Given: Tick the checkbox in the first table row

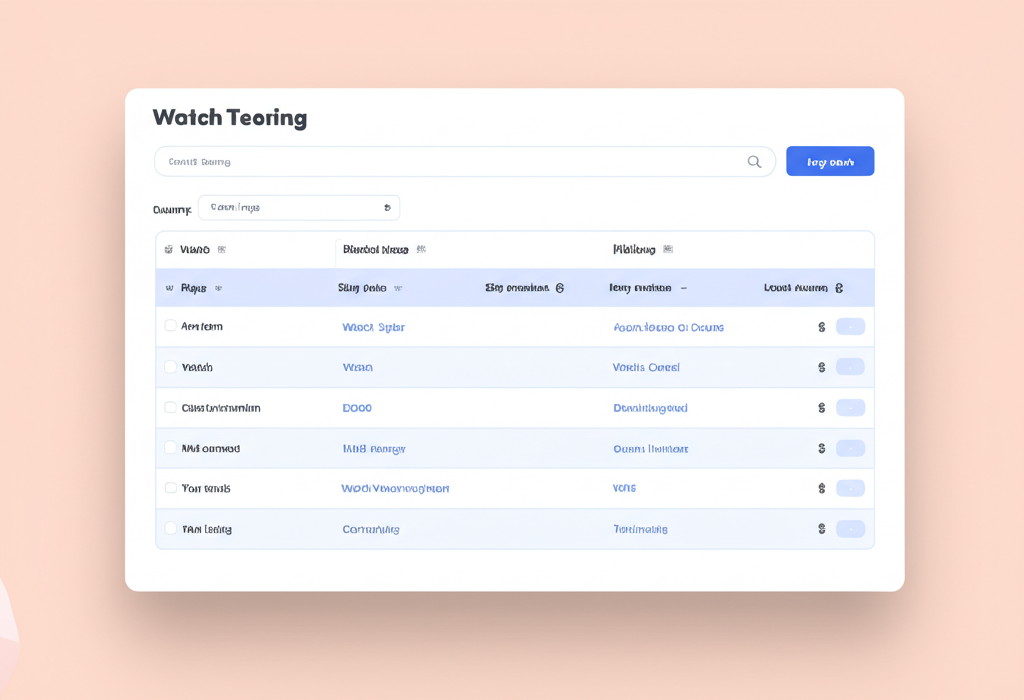Looking at the screenshot, I should 170,325.
